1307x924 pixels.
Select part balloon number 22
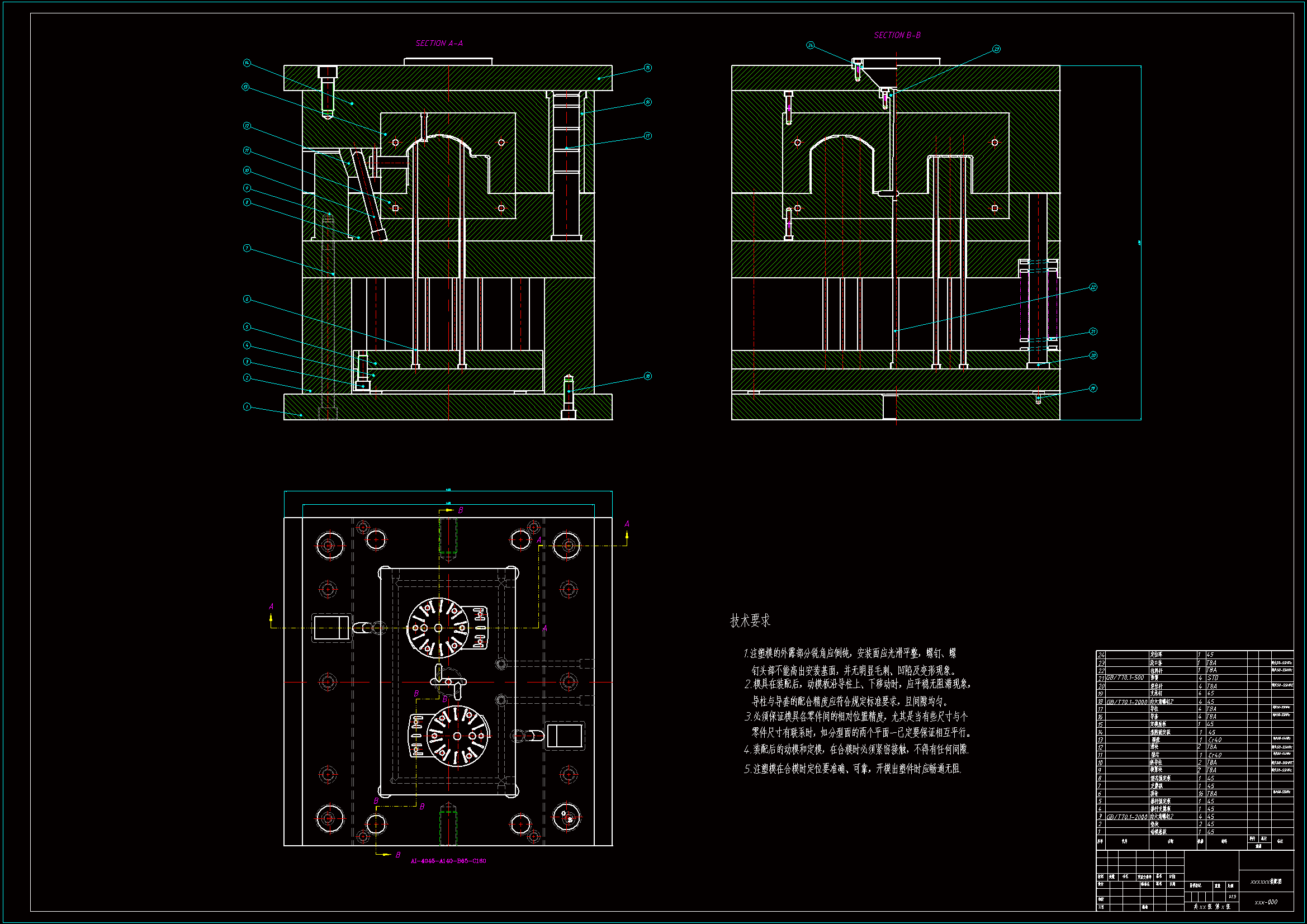1093,287
